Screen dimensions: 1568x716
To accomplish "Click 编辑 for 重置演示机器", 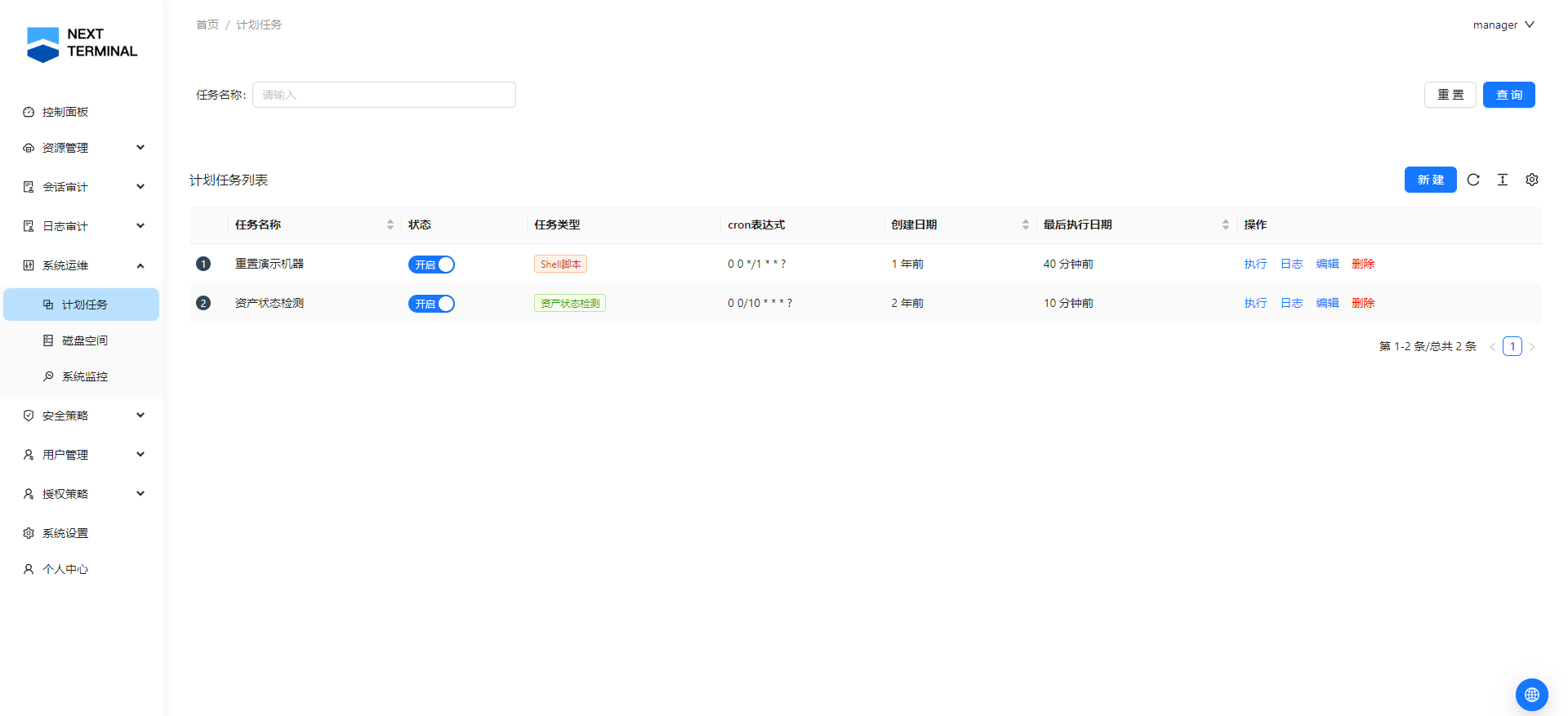I will pyautogui.click(x=1327, y=264).
